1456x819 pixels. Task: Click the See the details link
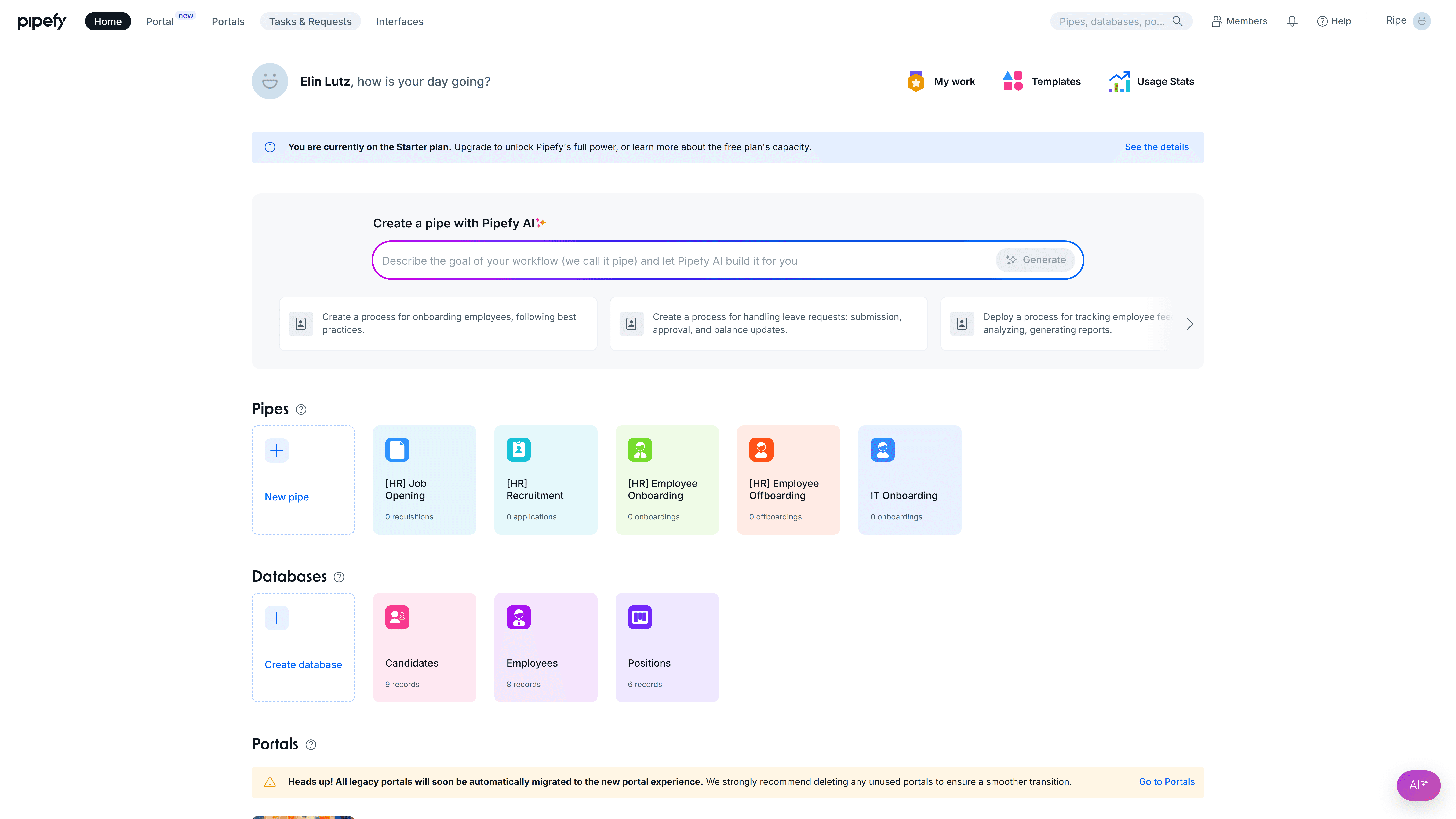1156,147
